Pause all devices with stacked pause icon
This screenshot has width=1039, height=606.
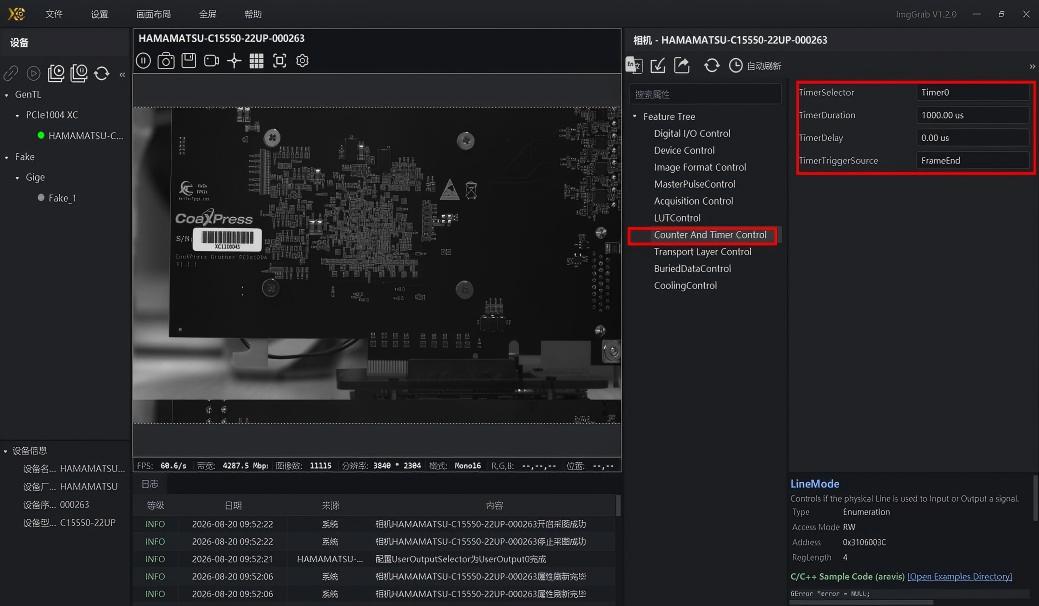coord(79,73)
